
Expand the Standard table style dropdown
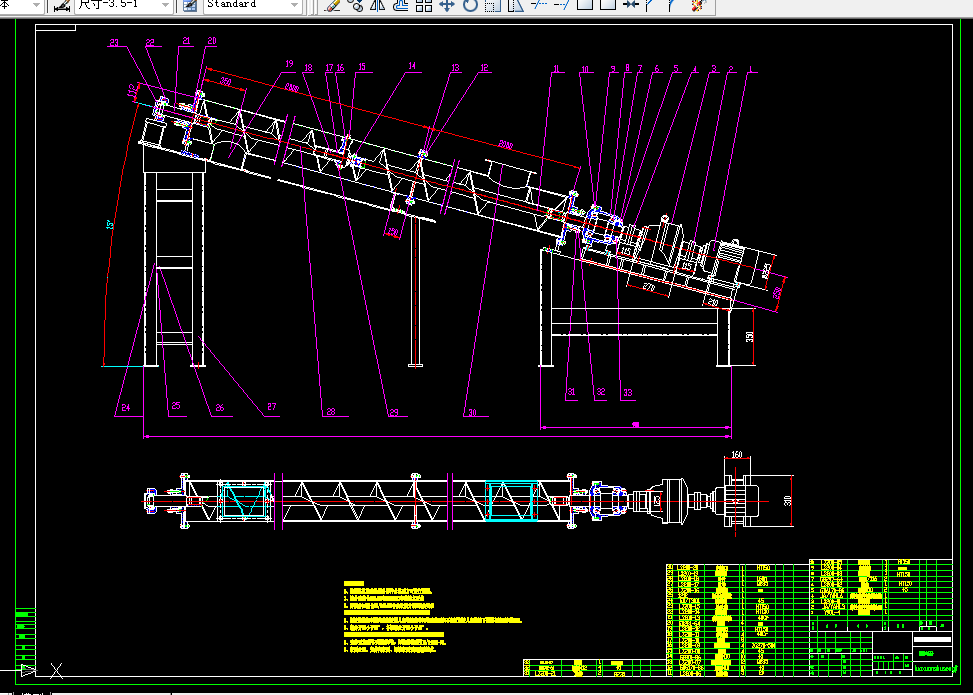point(295,6)
